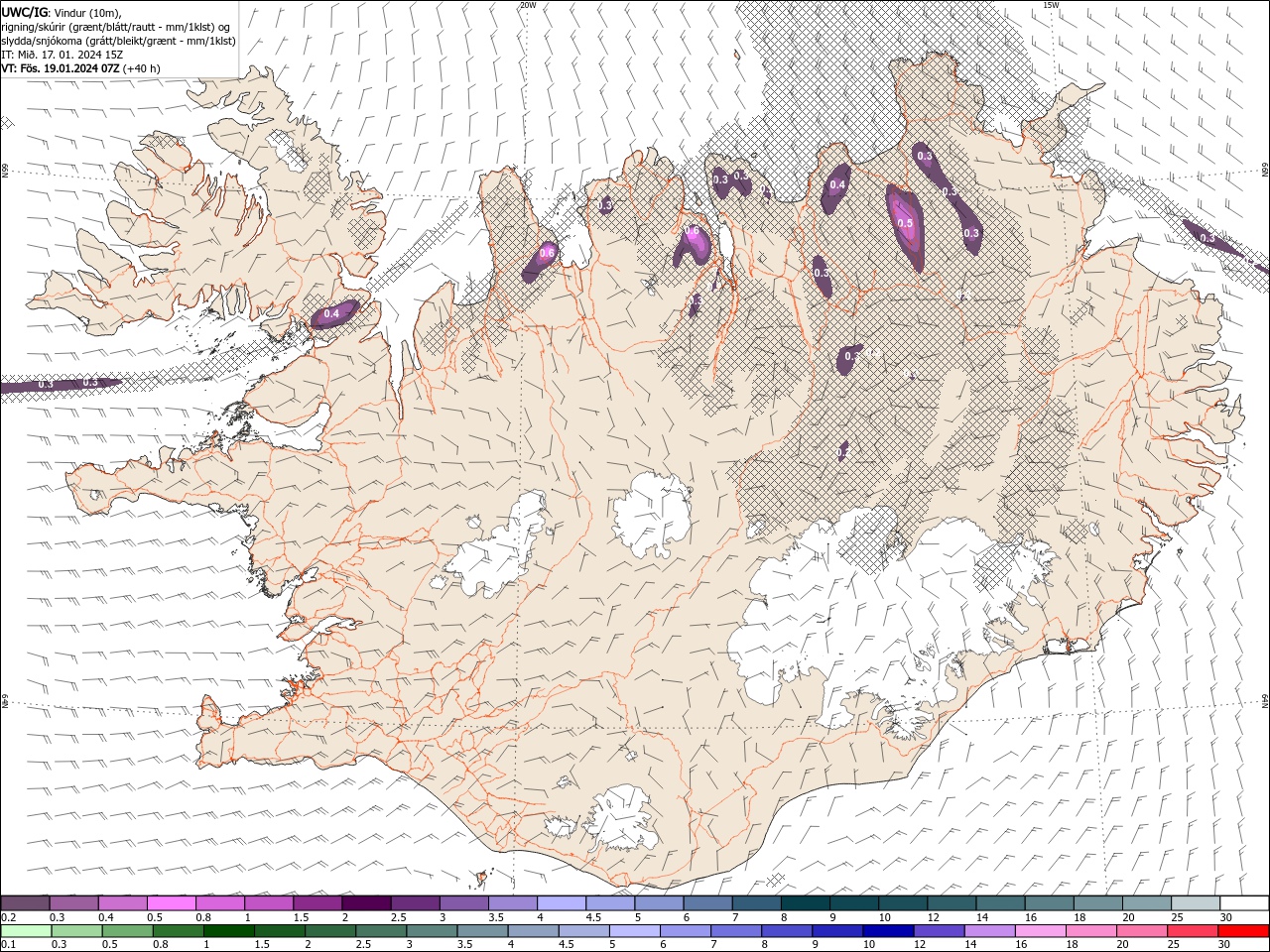Select the 'slydda/snjókoma' legend description line
Viewport: 1270px width, 952px height.
coord(118,41)
